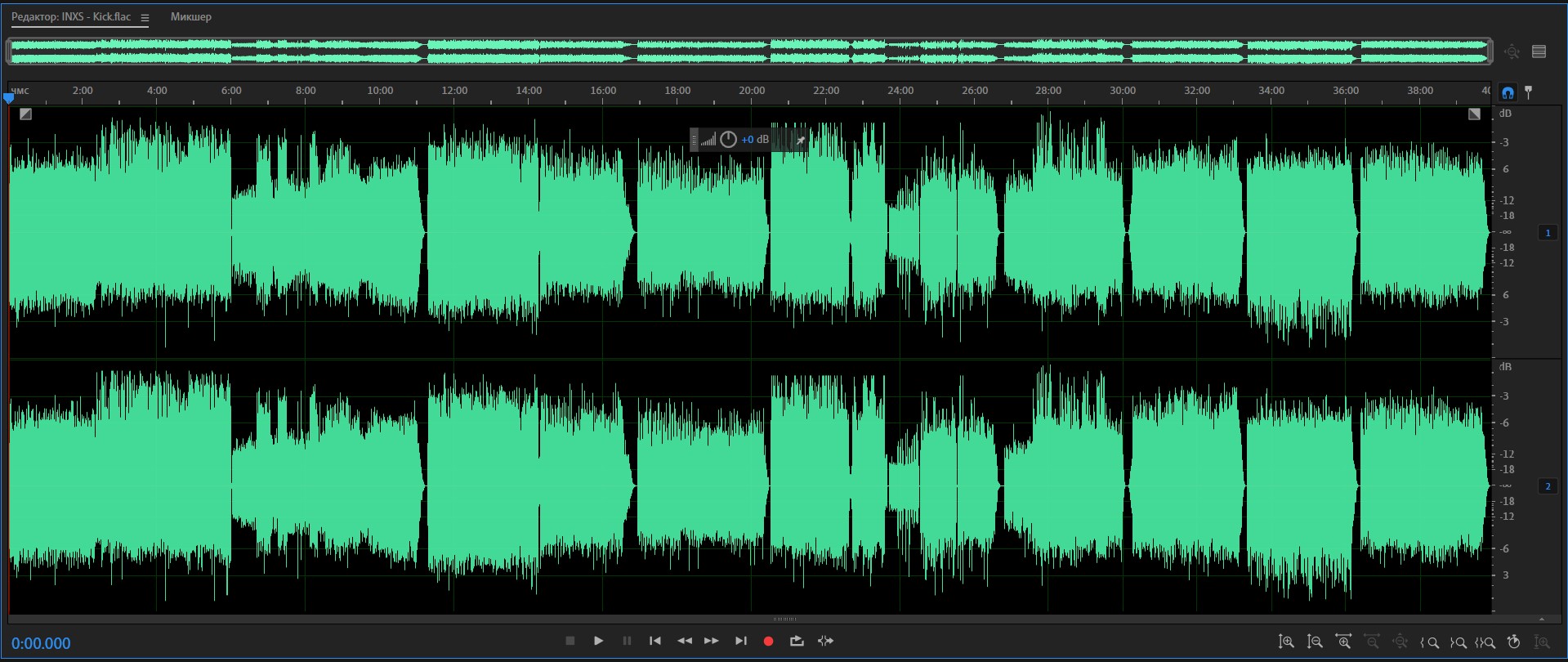The height and width of the screenshot is (662, 1568).
Task: Toggle Skip Selection button
Action: [x=825, y=642]
